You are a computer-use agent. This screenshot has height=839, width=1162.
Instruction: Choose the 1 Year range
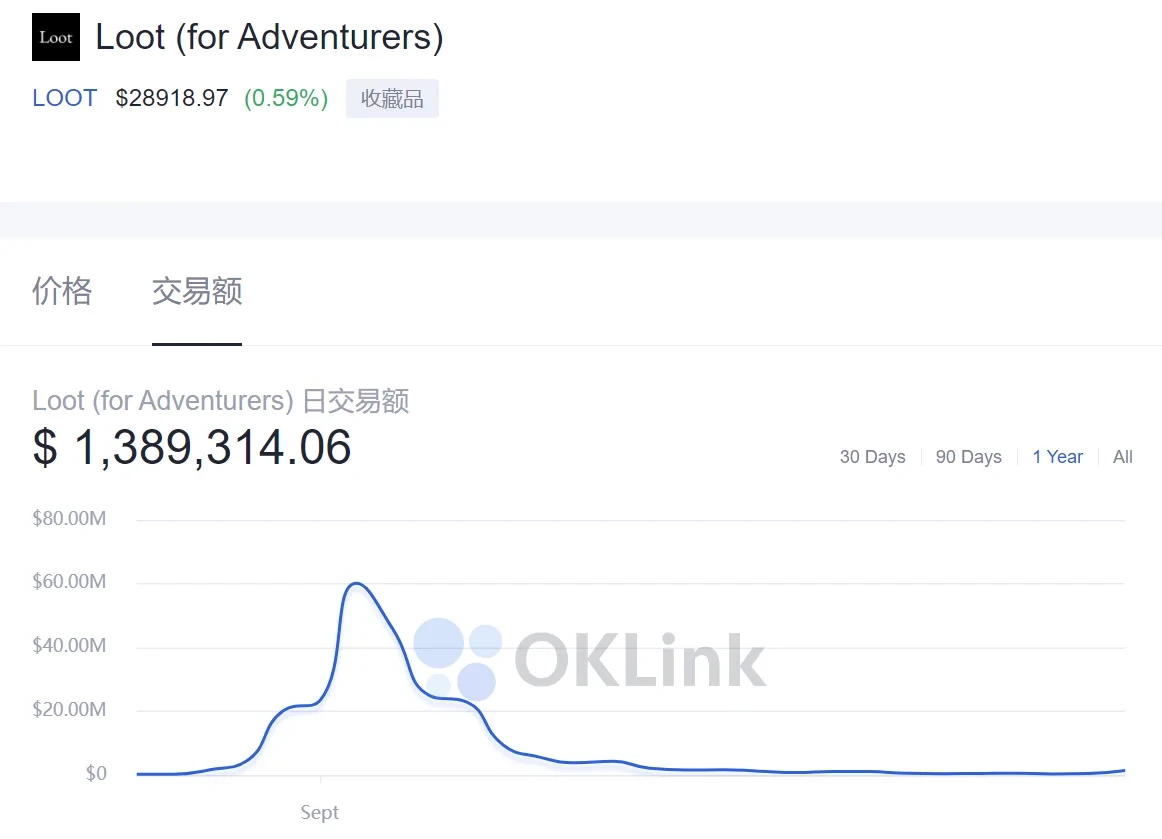[1057, 457]
